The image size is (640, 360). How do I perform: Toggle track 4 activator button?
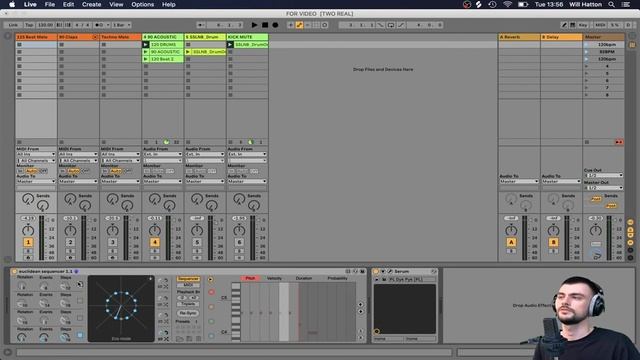(x=155, y=242)
